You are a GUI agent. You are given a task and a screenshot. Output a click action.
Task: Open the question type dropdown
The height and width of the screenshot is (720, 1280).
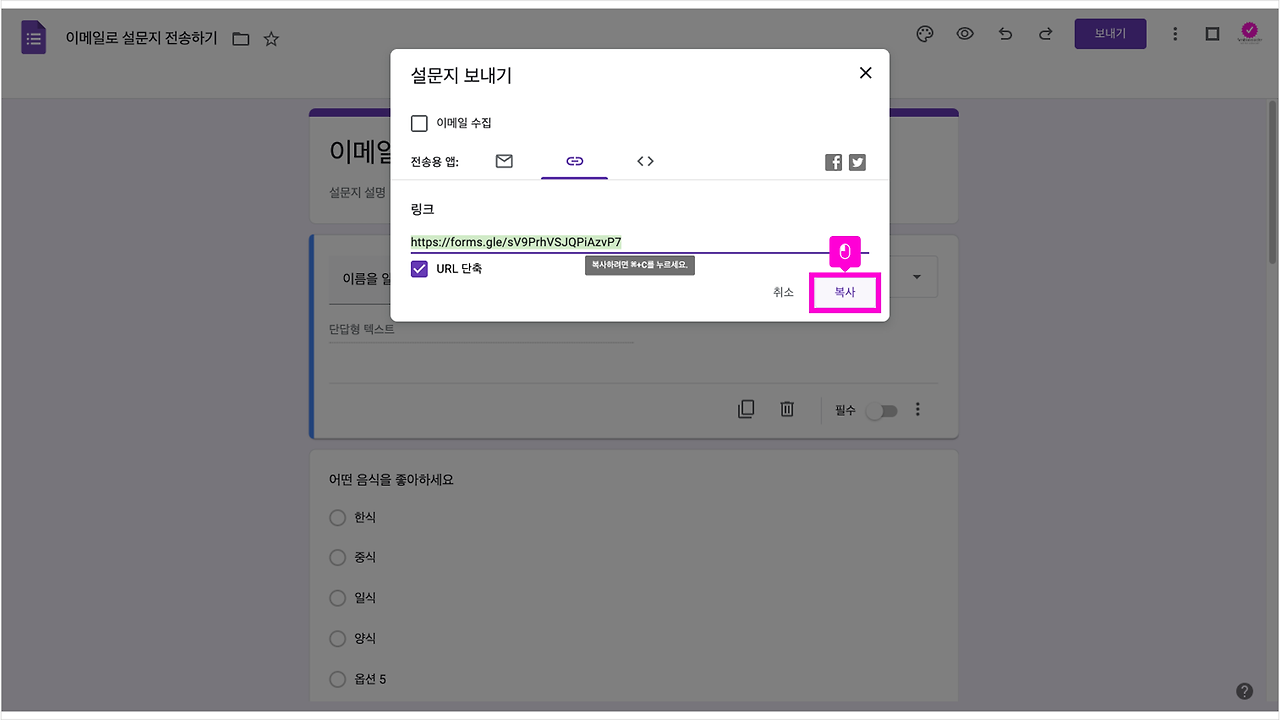916,276
